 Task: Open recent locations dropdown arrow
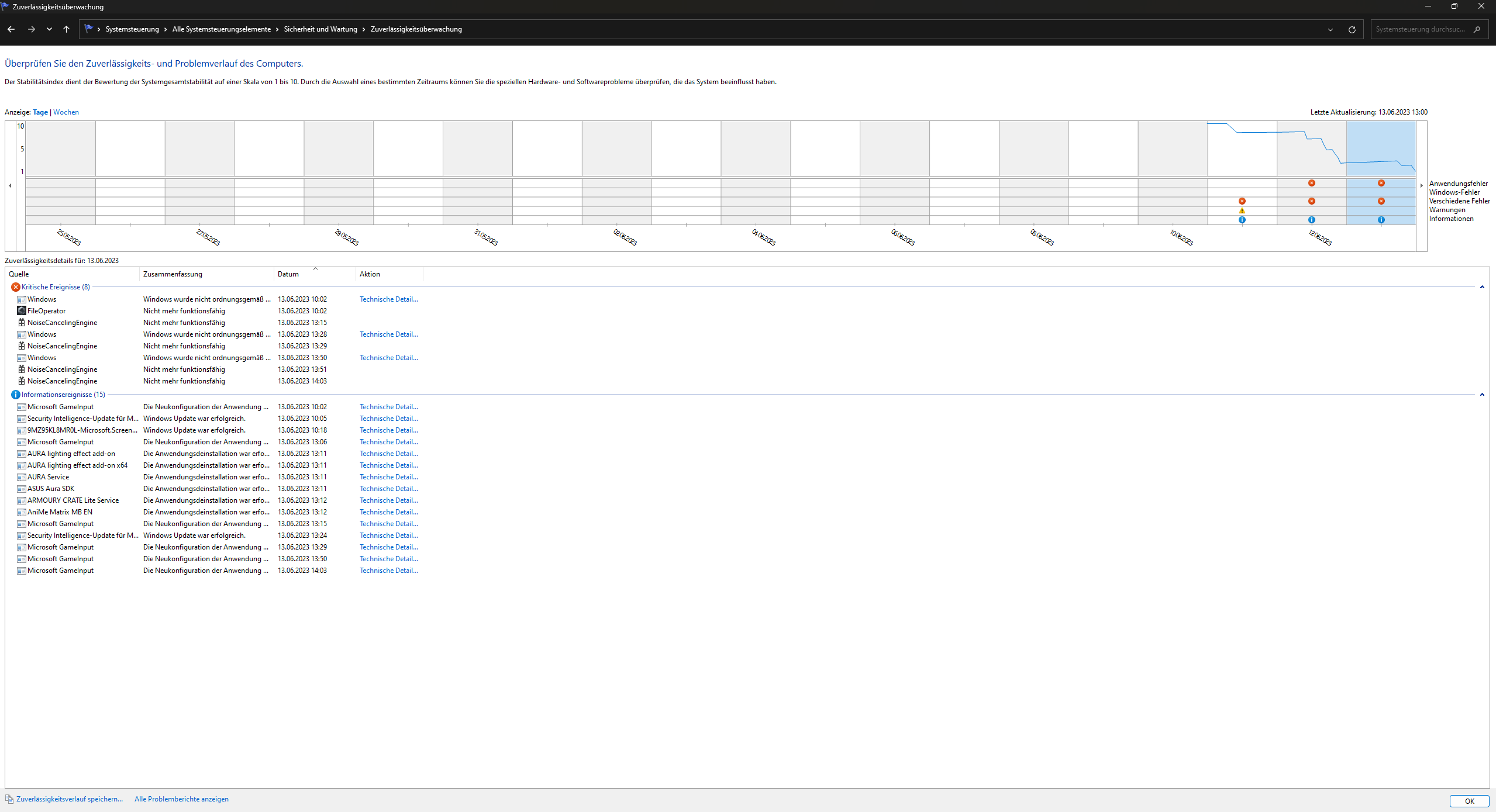[49, 29]
